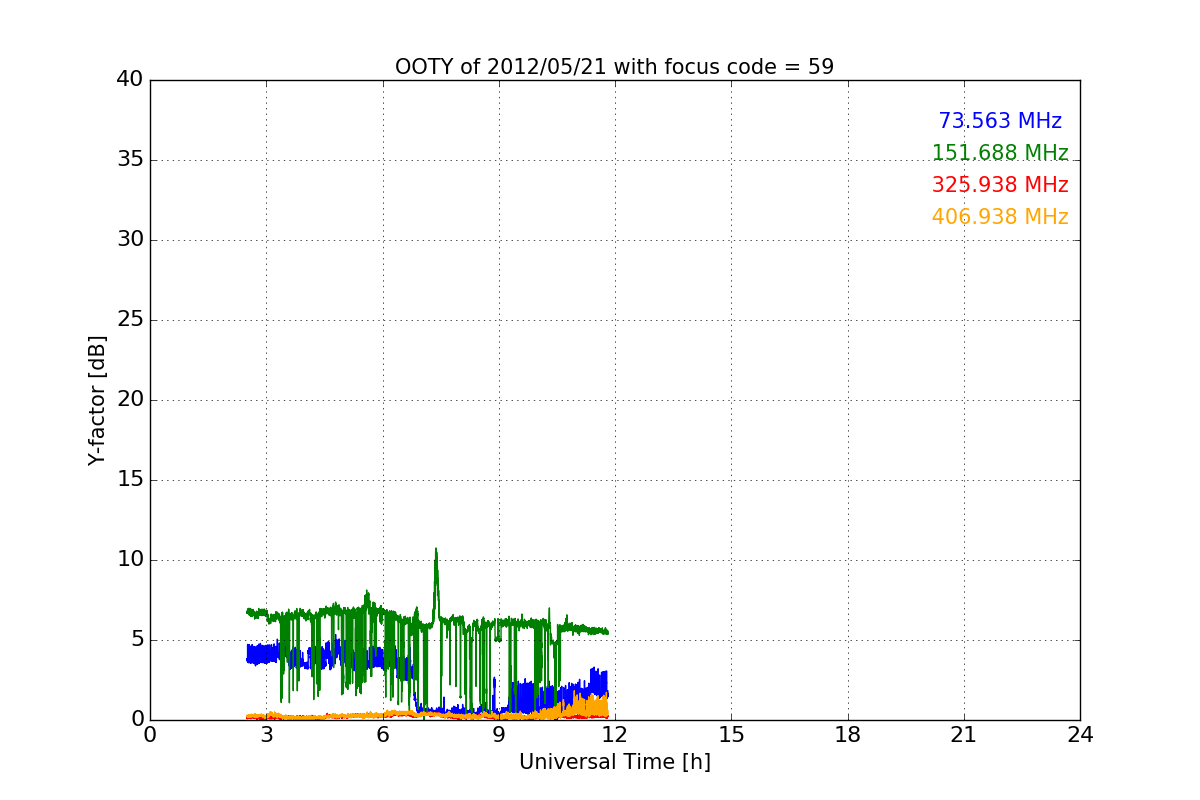This screenshot has width=1200, height=800.
Task: Click the y-axis tick label 5
Action: 137,640
